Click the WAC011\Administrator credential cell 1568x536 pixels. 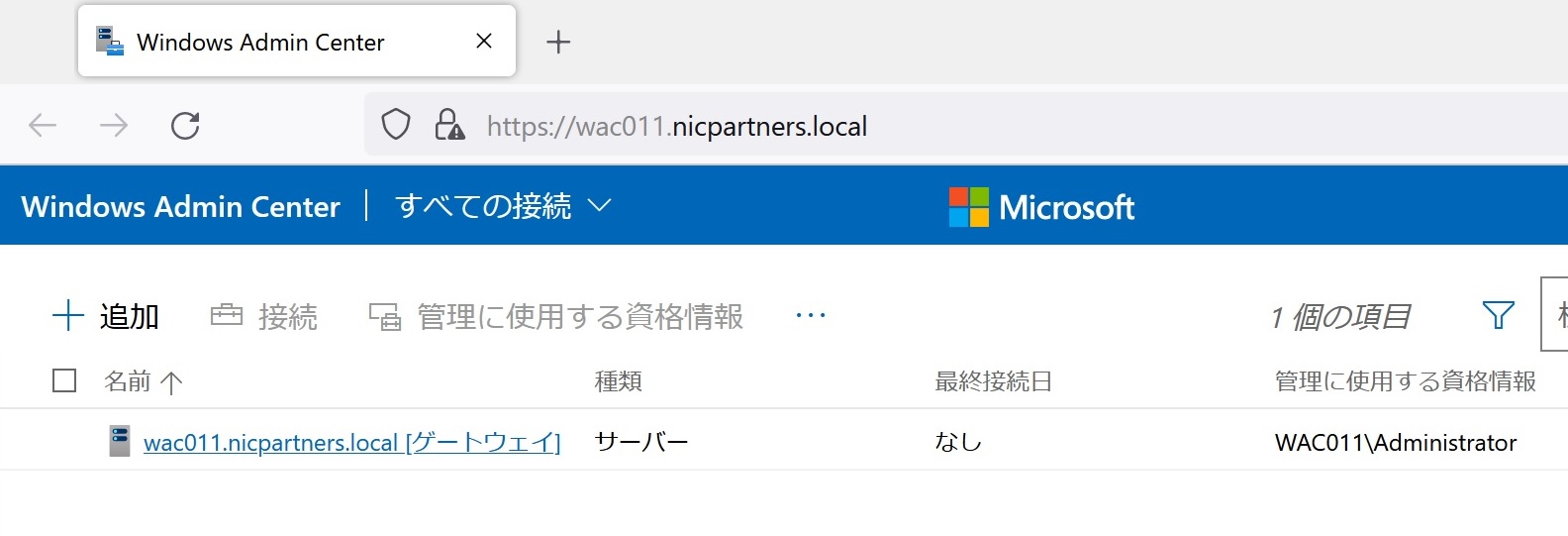(x=1396, y=443)
